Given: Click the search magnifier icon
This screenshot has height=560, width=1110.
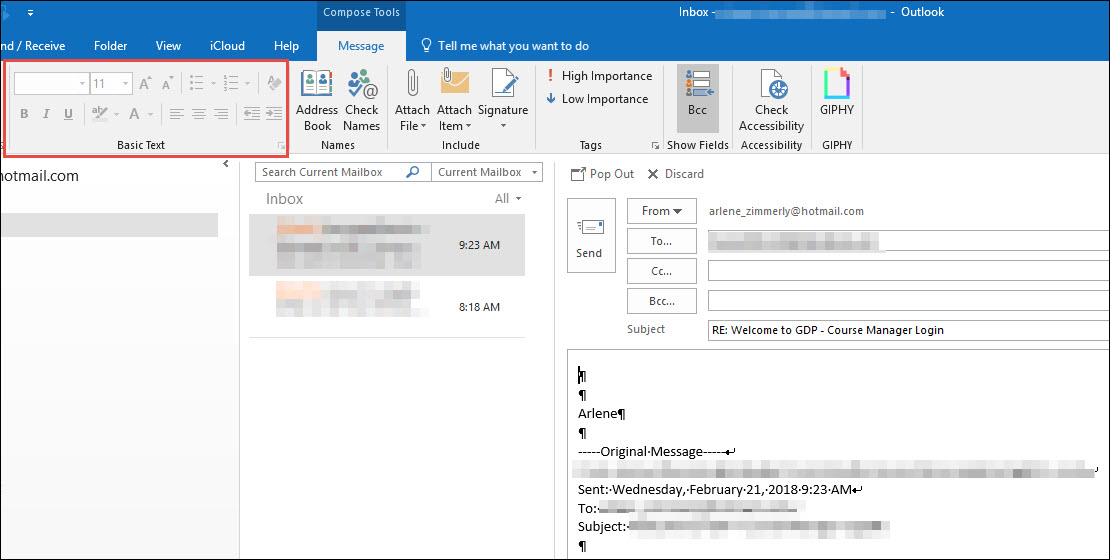Looking at the screenshot, I should pos(413,172).
